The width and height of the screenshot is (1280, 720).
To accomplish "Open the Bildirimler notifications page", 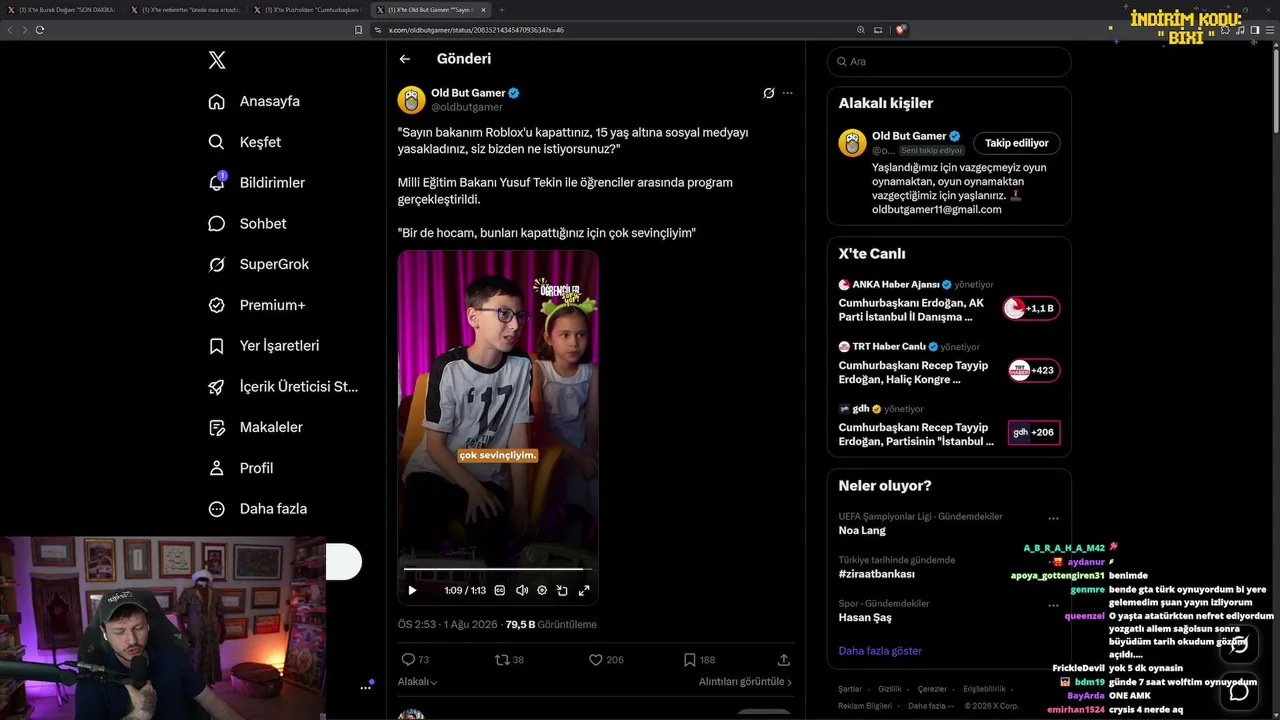I will 256,183.
